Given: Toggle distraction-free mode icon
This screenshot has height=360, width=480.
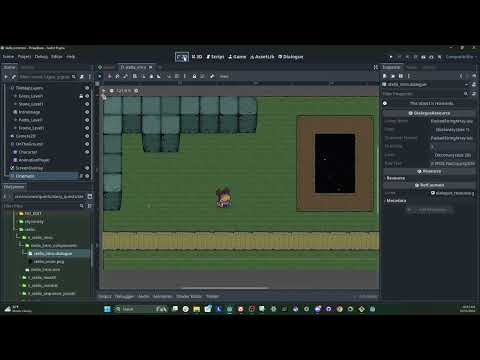Looking at the screenshot, I should point(376,67).
